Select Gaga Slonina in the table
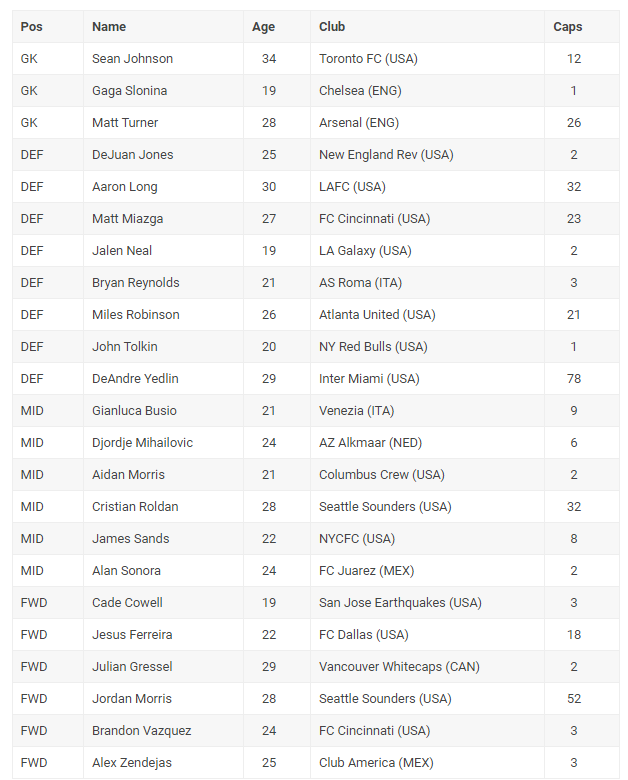 pos(129,91)
